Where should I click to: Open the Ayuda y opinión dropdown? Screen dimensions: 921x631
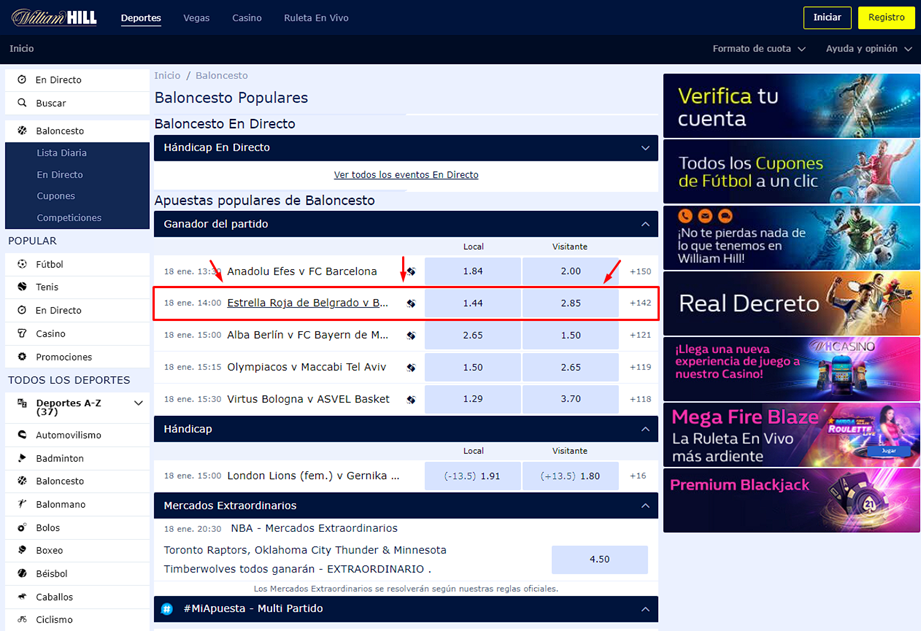[867, 49]
